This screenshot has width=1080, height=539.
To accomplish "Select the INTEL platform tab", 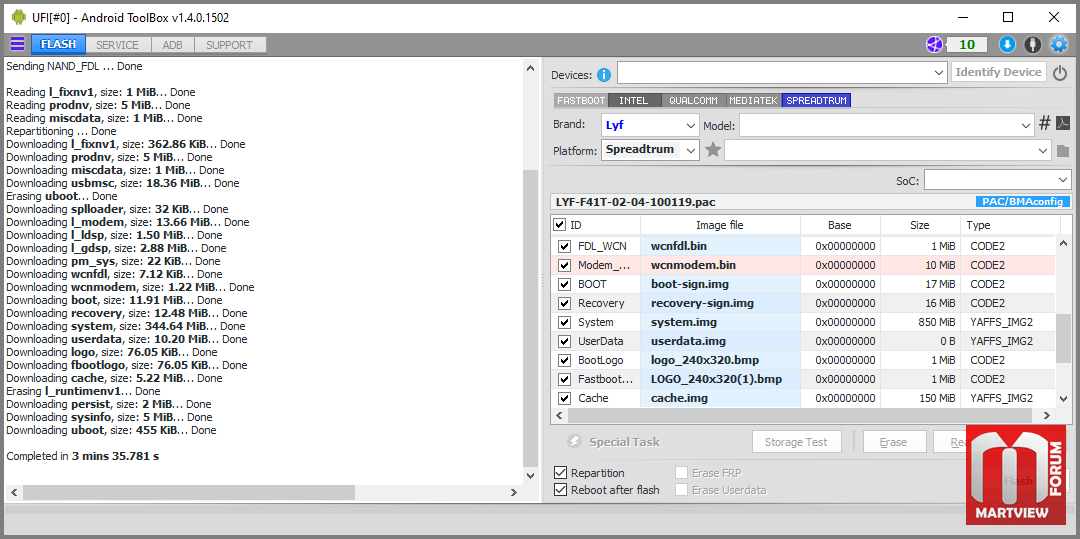I will [x=634, y=101].
